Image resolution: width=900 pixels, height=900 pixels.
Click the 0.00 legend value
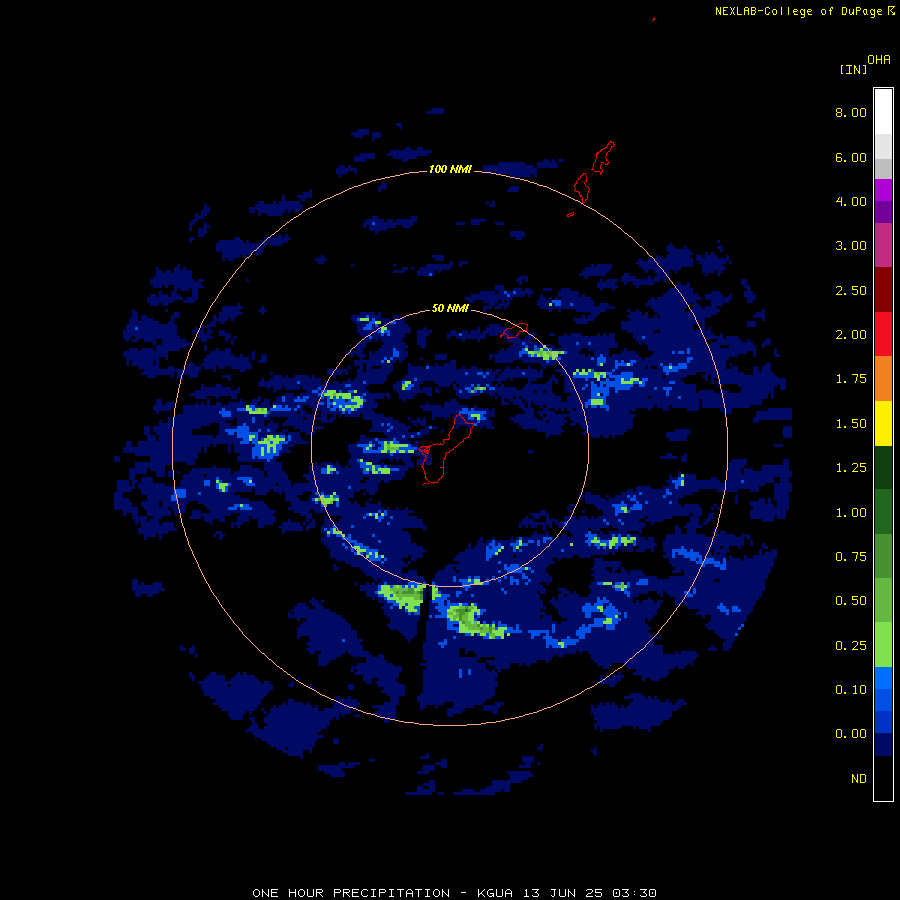pyautogui.click(x=851, y=734)
